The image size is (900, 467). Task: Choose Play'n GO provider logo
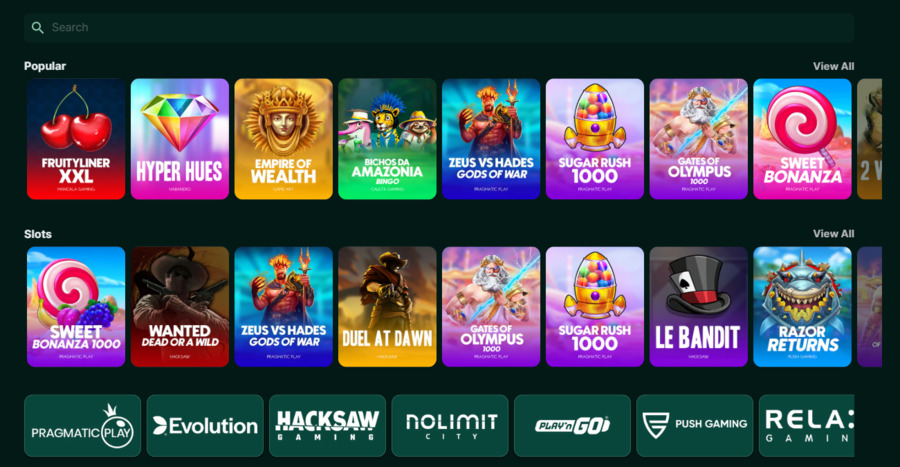click(x=572, y=426)
